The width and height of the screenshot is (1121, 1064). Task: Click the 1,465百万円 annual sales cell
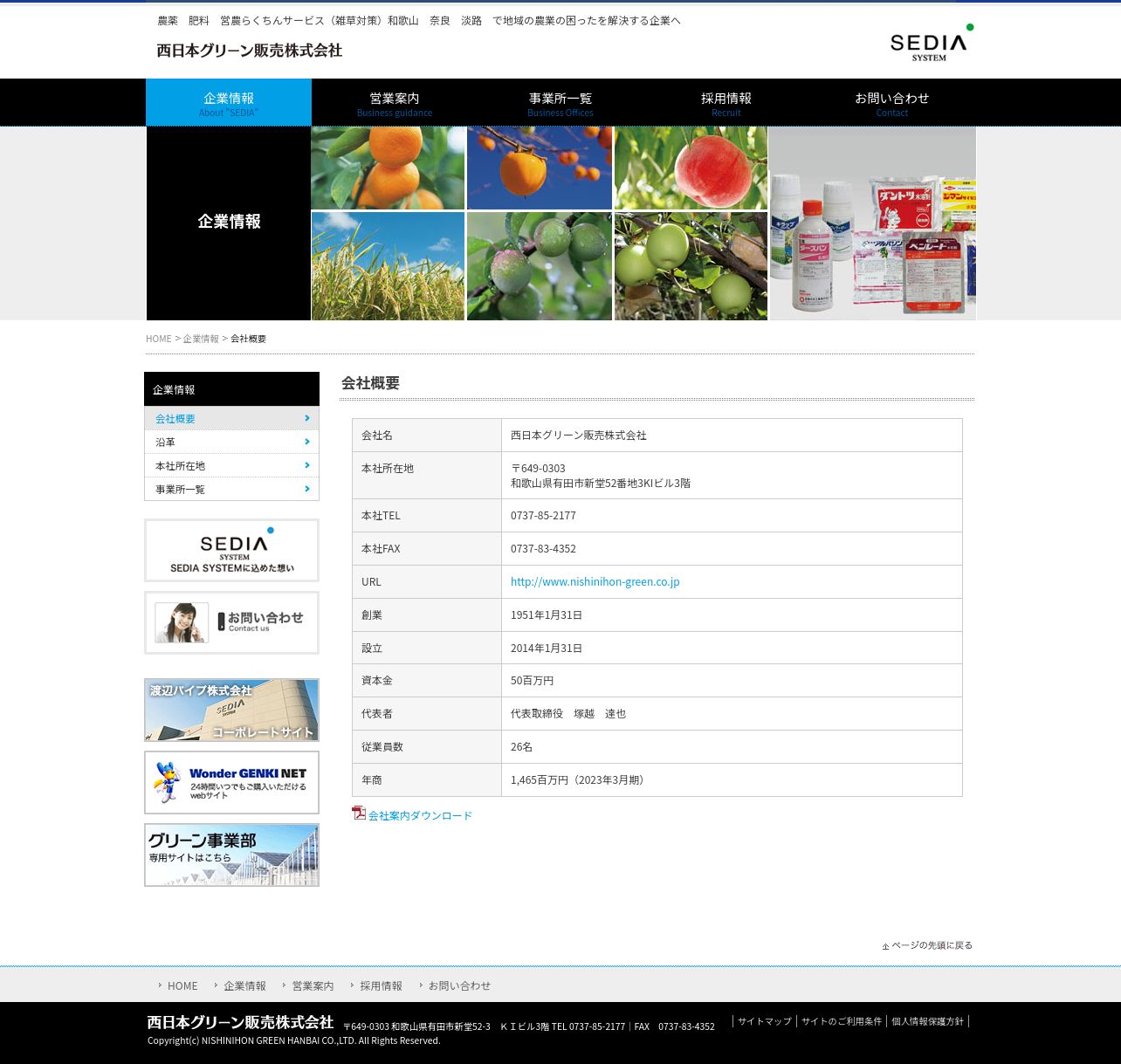point(732,779)
